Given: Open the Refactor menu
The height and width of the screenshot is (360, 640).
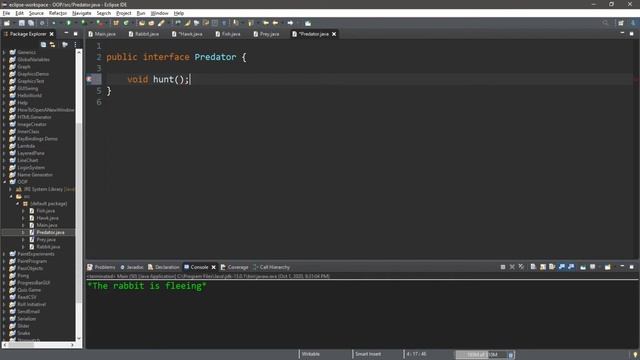Looking at the screenshot, I should point(58,13).
